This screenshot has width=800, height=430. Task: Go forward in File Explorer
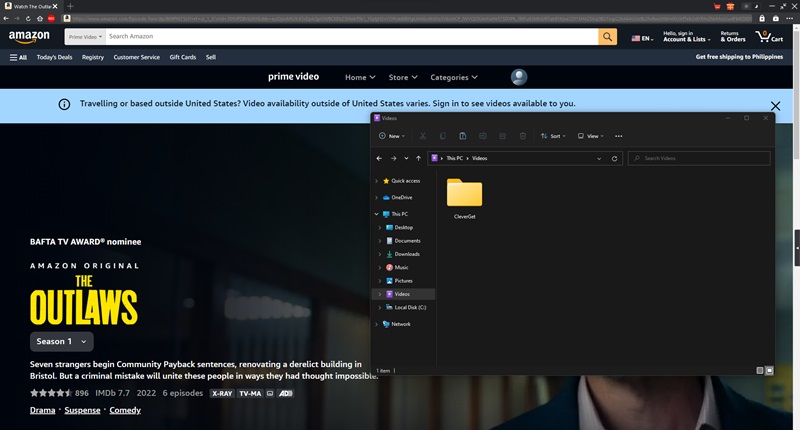click(x=393, y=158)
